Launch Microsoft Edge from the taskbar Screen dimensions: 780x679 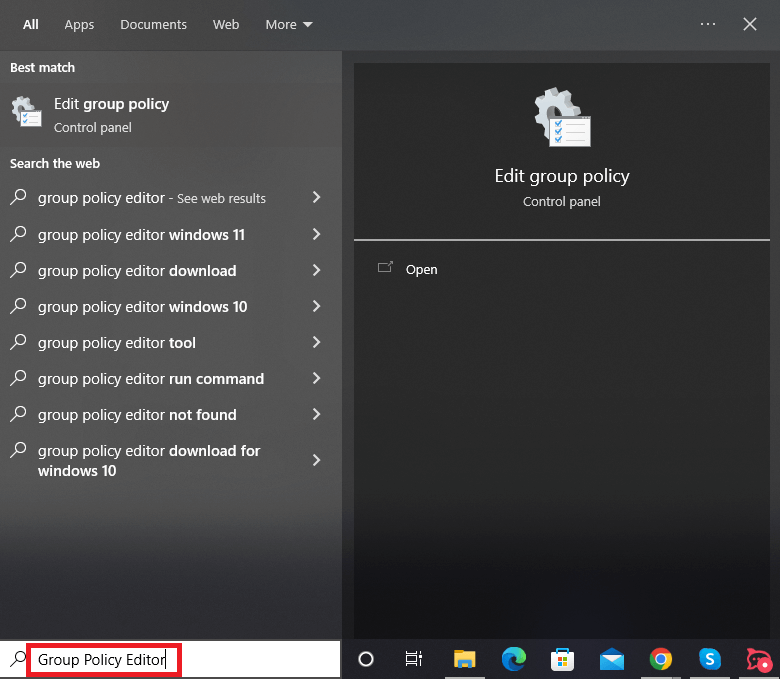(513, 659)
